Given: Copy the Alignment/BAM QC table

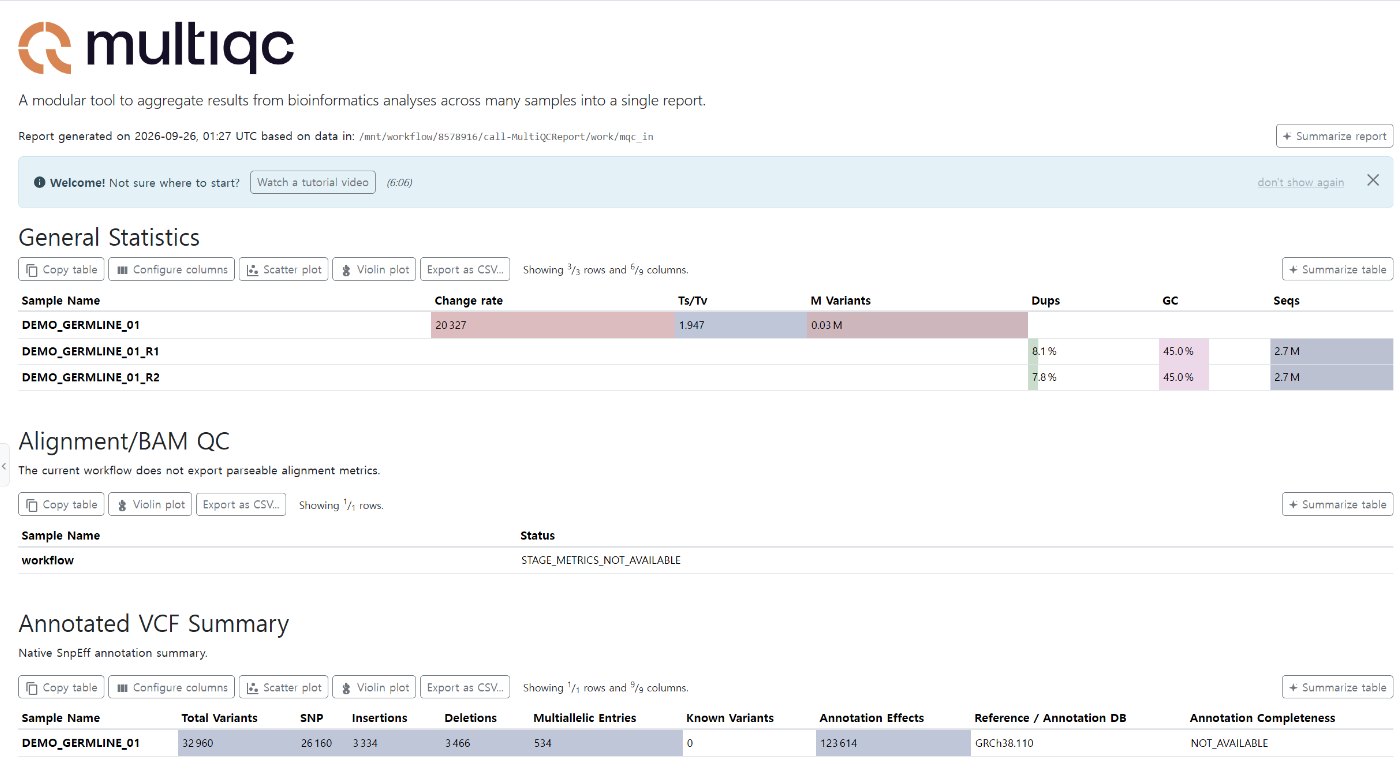Looking at the screenshot, I should (x=61, y=504).
